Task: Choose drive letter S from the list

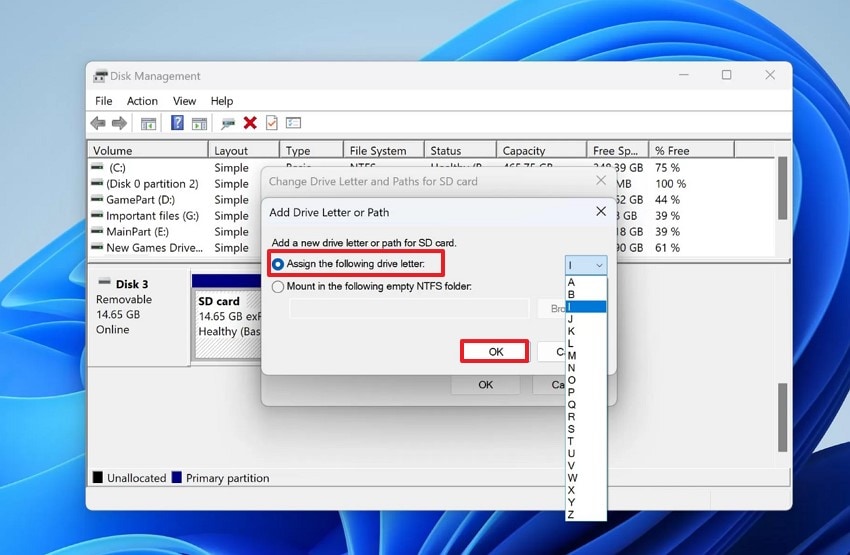Action: pos(585,429)
